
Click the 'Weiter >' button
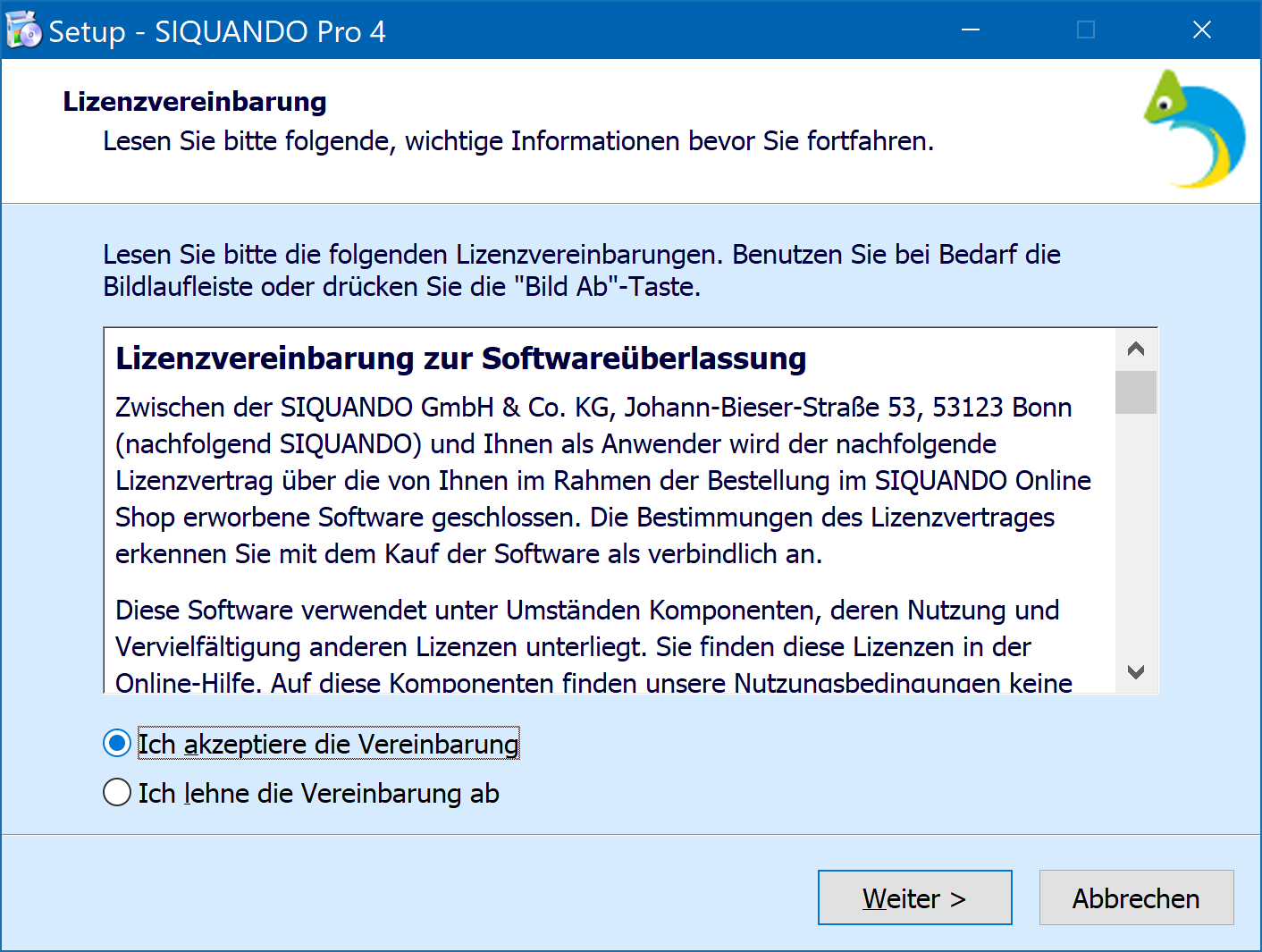point(914,897)
